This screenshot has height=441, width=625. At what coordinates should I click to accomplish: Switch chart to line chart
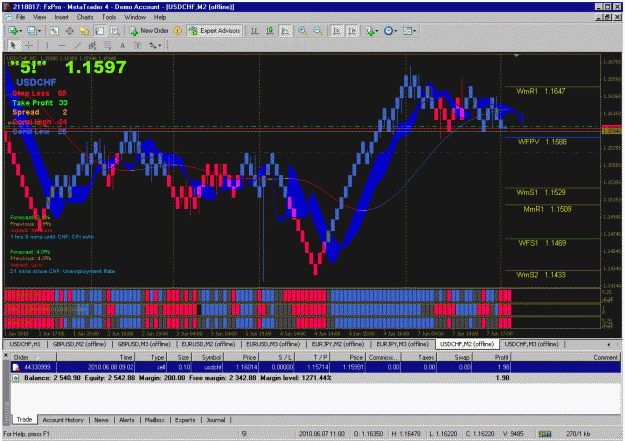click(285, 31)
